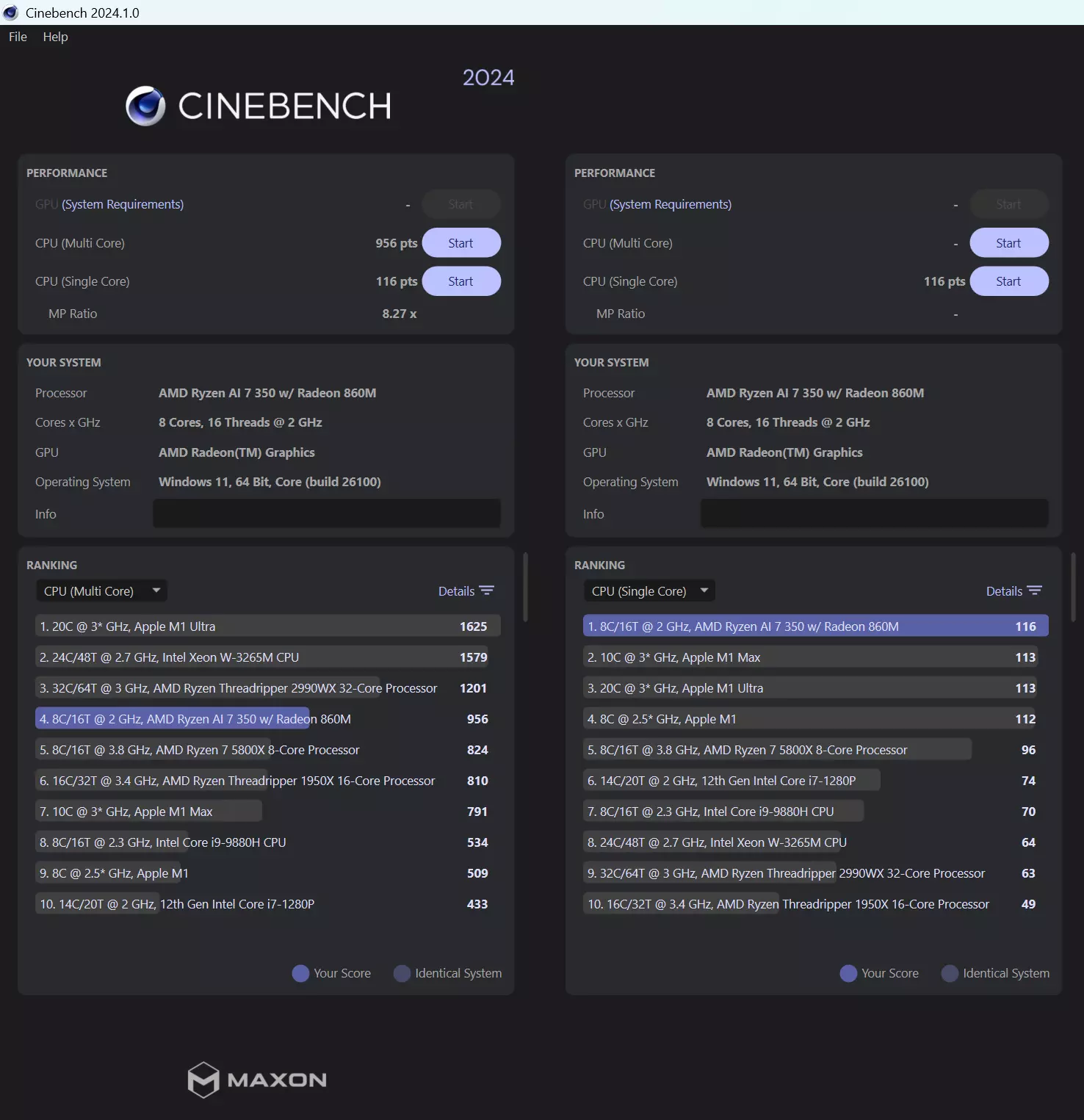The width and height of the screenshot is (1084, 1120).
Task: Select the Apple M1 112 single-core row
Action: pos(816,719)
